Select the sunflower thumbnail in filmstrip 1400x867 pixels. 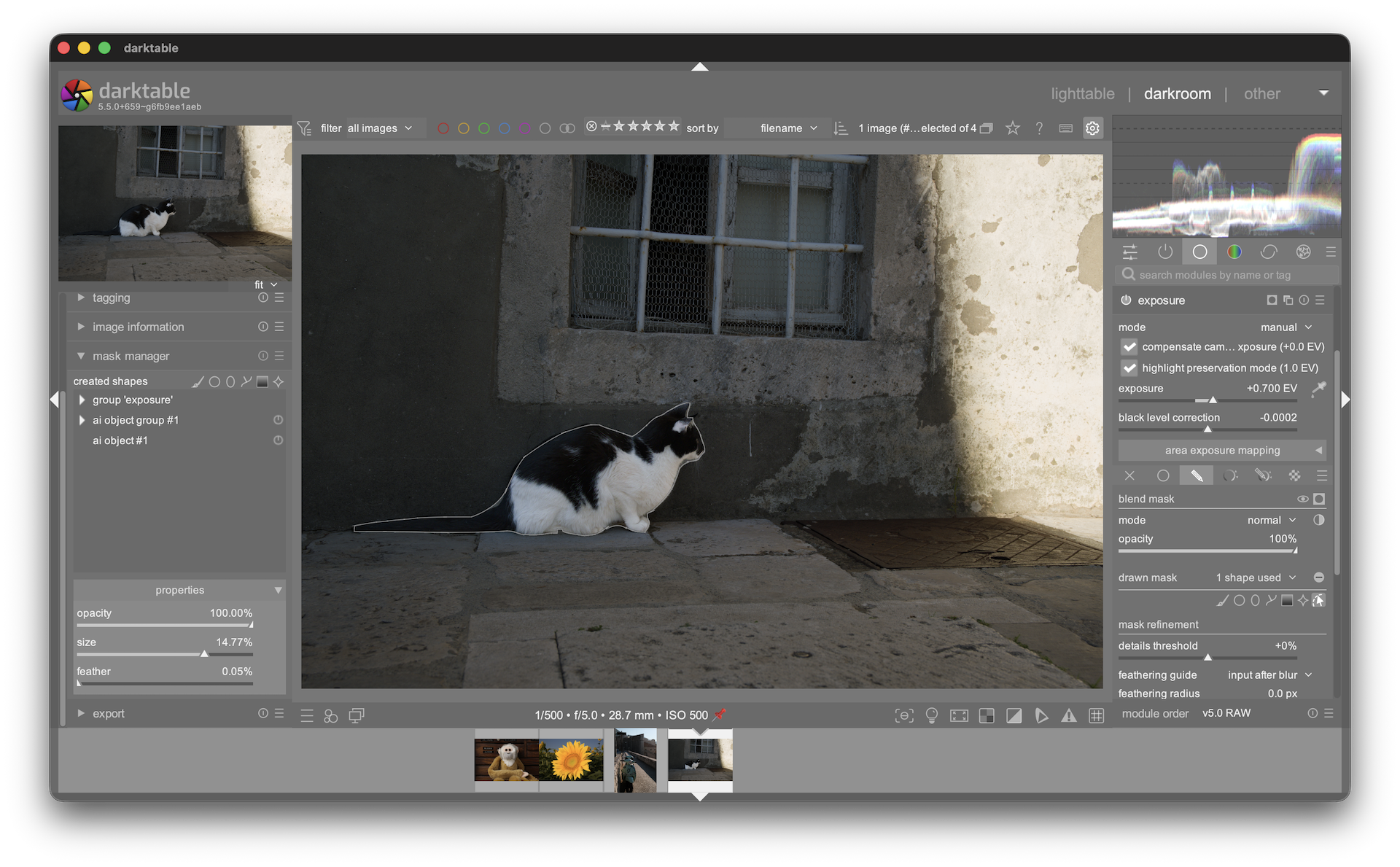pos(571,761)
